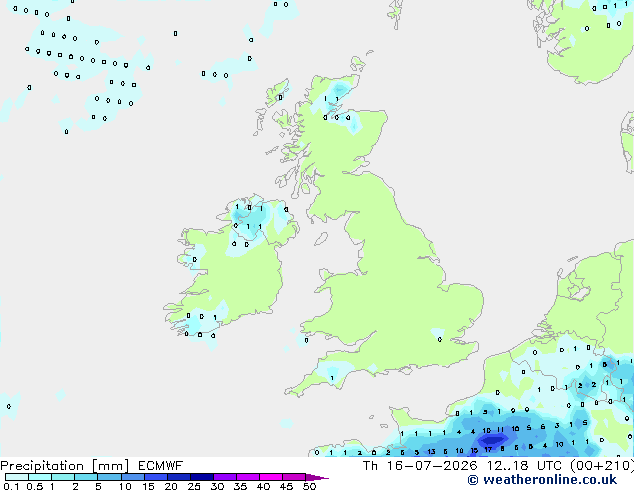This screenshot has width=634, height=490.
Task: Click the above-50 arrow at legend end
Action: pos(317,477)
